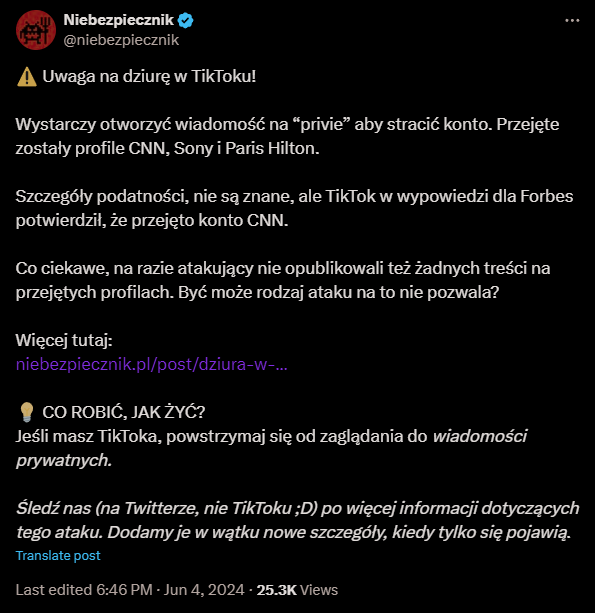Click the blue verified badge icon
595x613 pixels.
185,20
